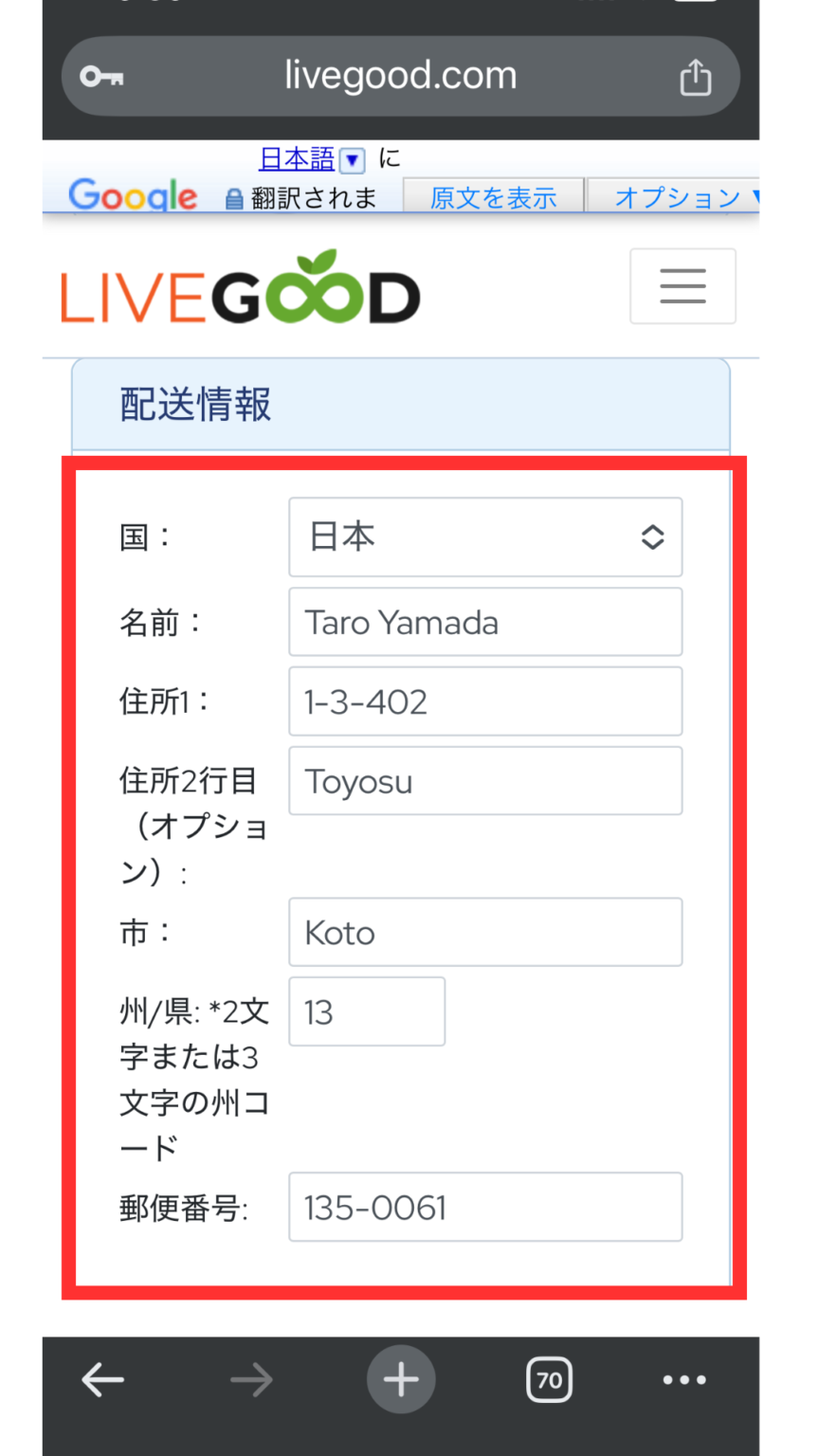Click the LiveGood logo
Screen dimensions: 819x1456
[241, 288]
